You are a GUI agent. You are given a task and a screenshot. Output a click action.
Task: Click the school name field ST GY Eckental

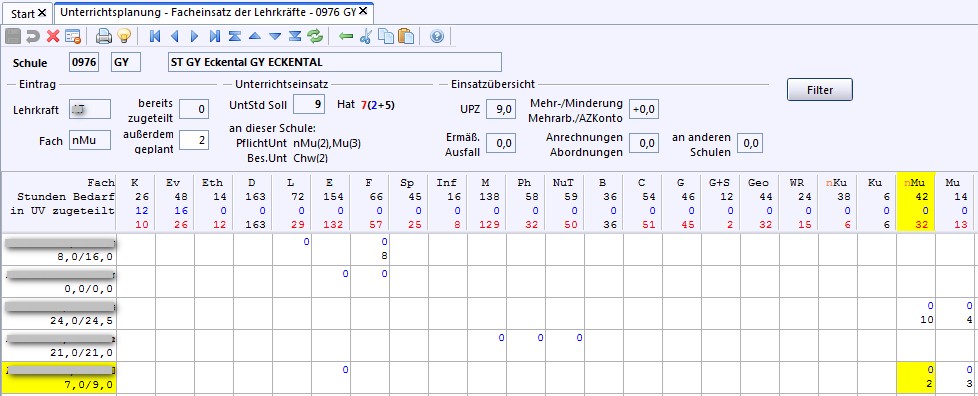tap(334, 62)
